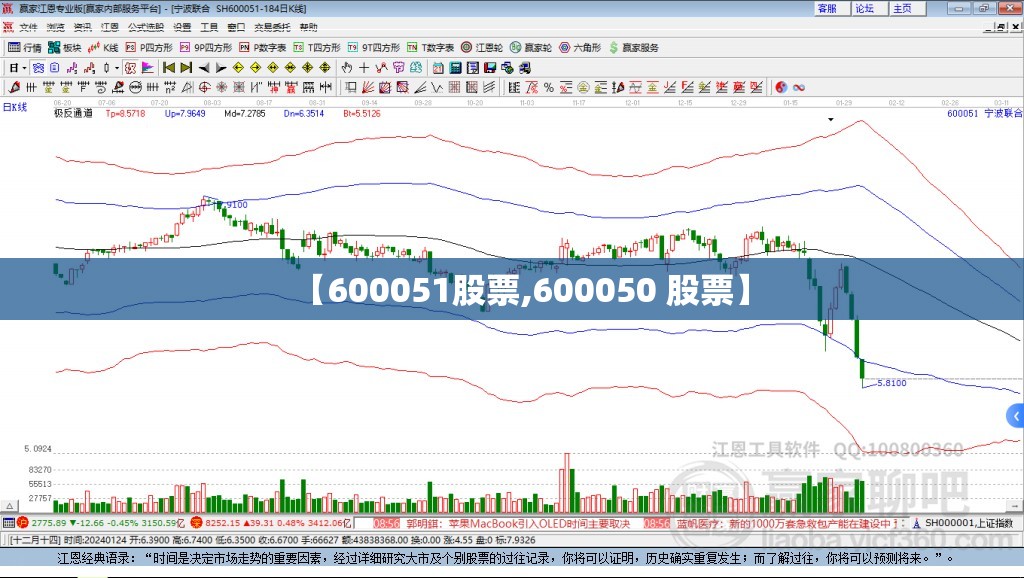Image resolution: width=1024 pixels, height=578 pixels.
Task: Open the 江恩 menu
Action: [x=110, y=27]
